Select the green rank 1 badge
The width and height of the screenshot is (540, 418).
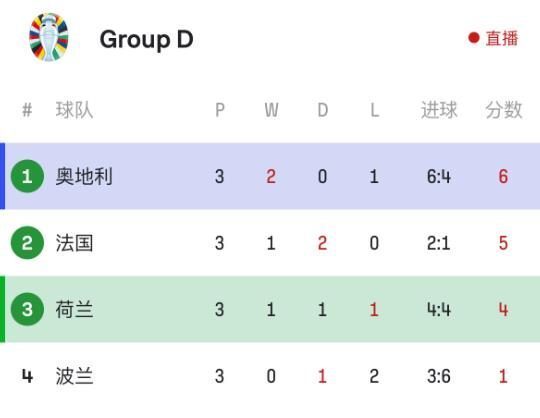pyautogui.click(x=27, y=176)
